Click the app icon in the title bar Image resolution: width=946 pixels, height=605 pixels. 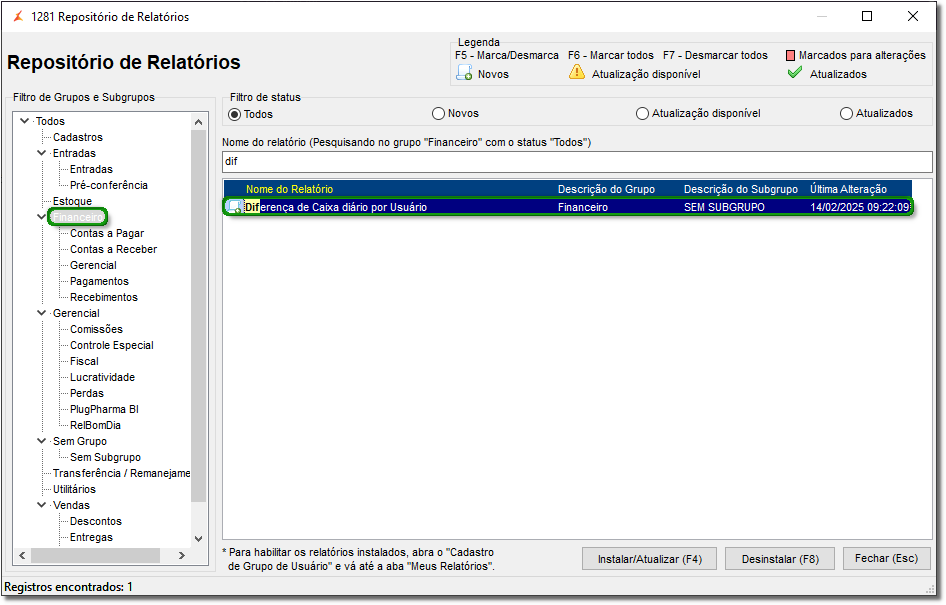(x=18, y=16)
